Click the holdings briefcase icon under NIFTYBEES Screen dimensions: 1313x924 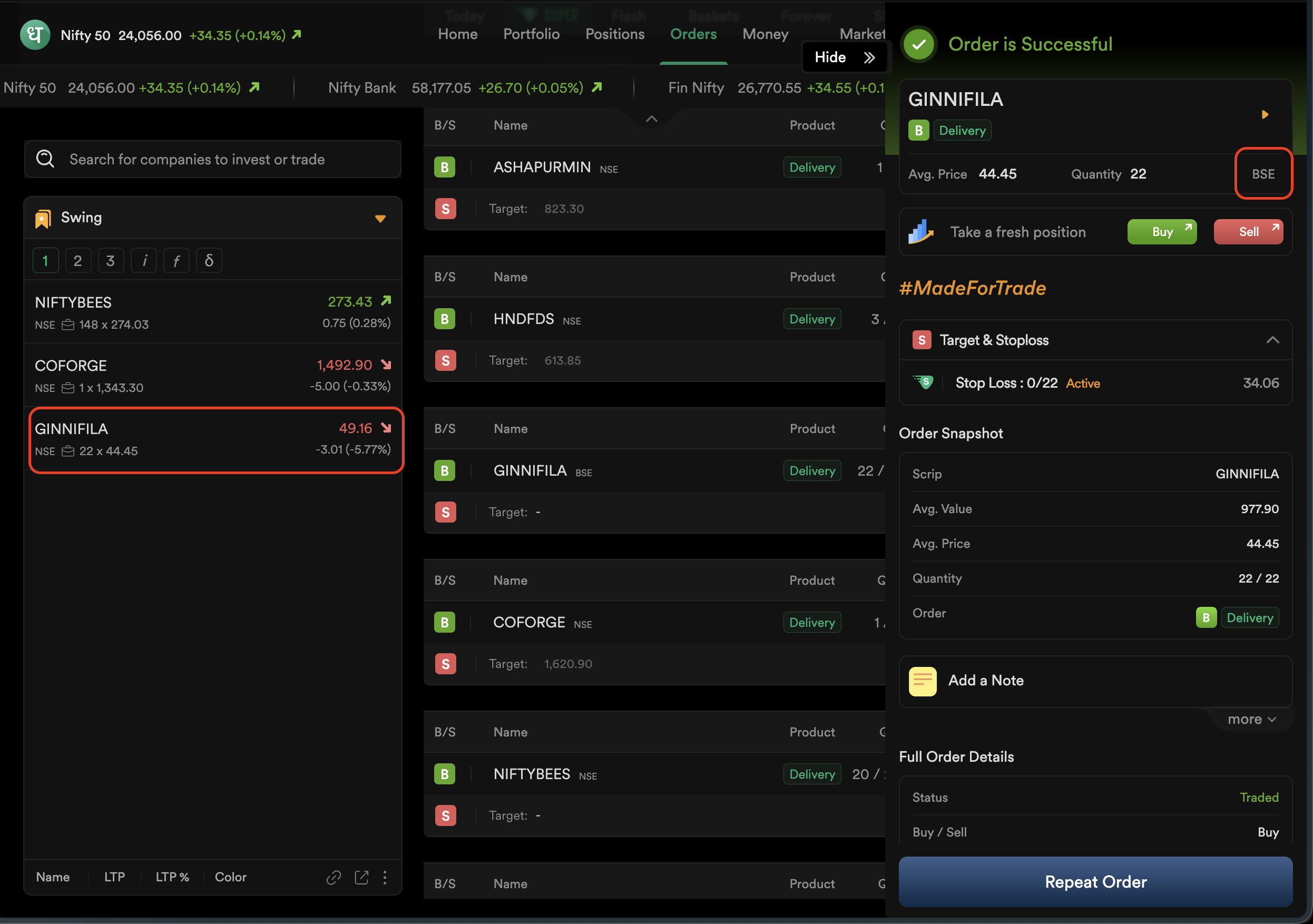[x=68, y=325]
